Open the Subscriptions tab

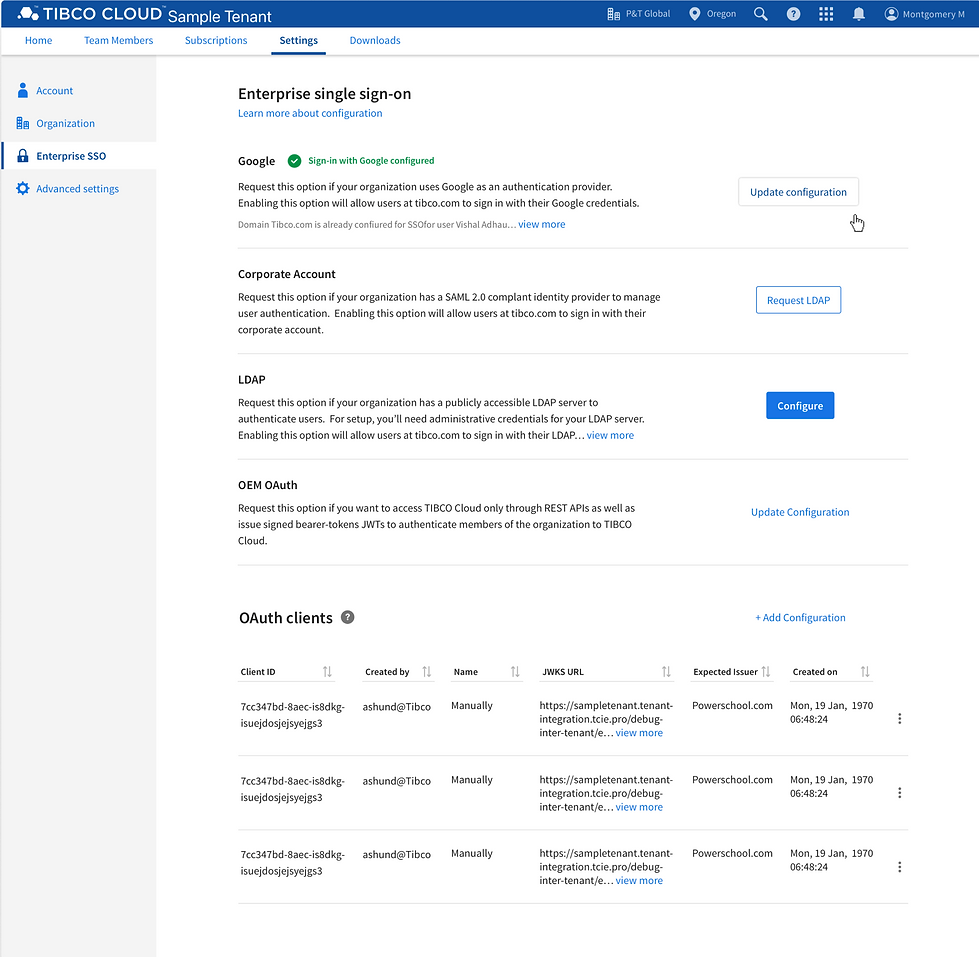click(x=216, y=41)
